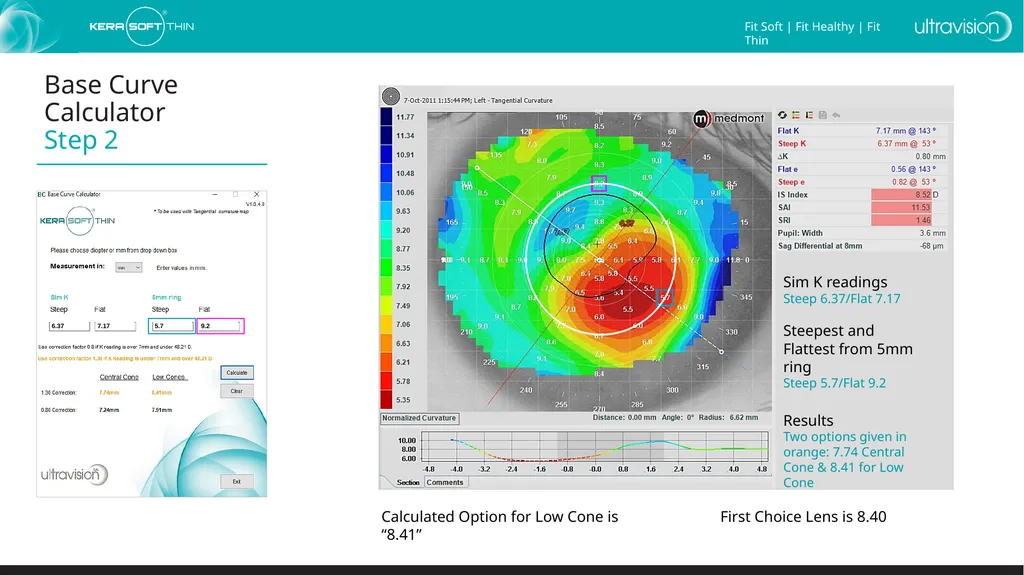Switch to the Section tab
Screen dimensions: 1024x575
408,482
